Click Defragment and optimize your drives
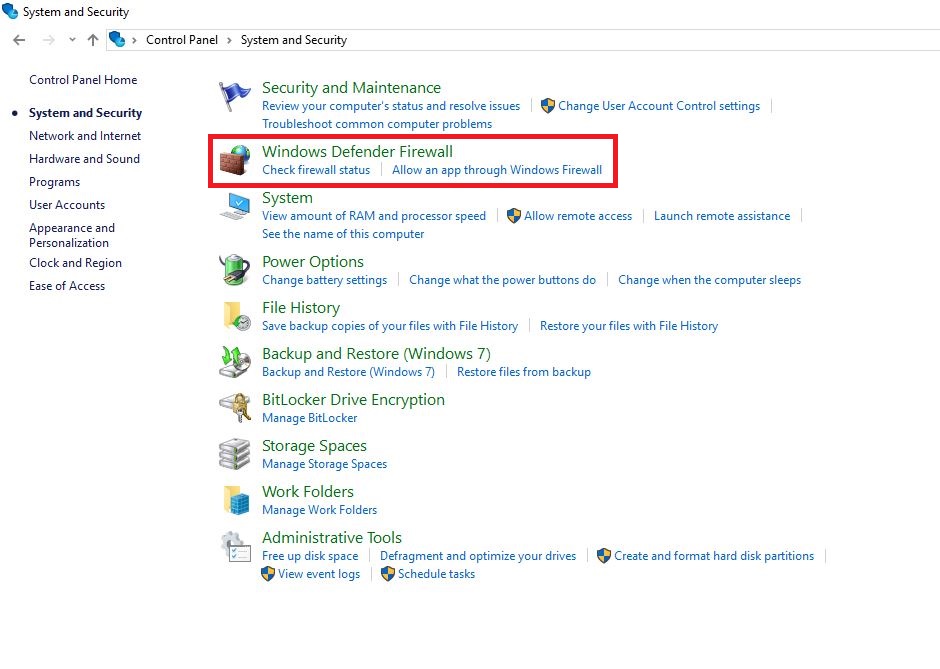The height and width of the screenshot is (669, 940). (478, 556)
